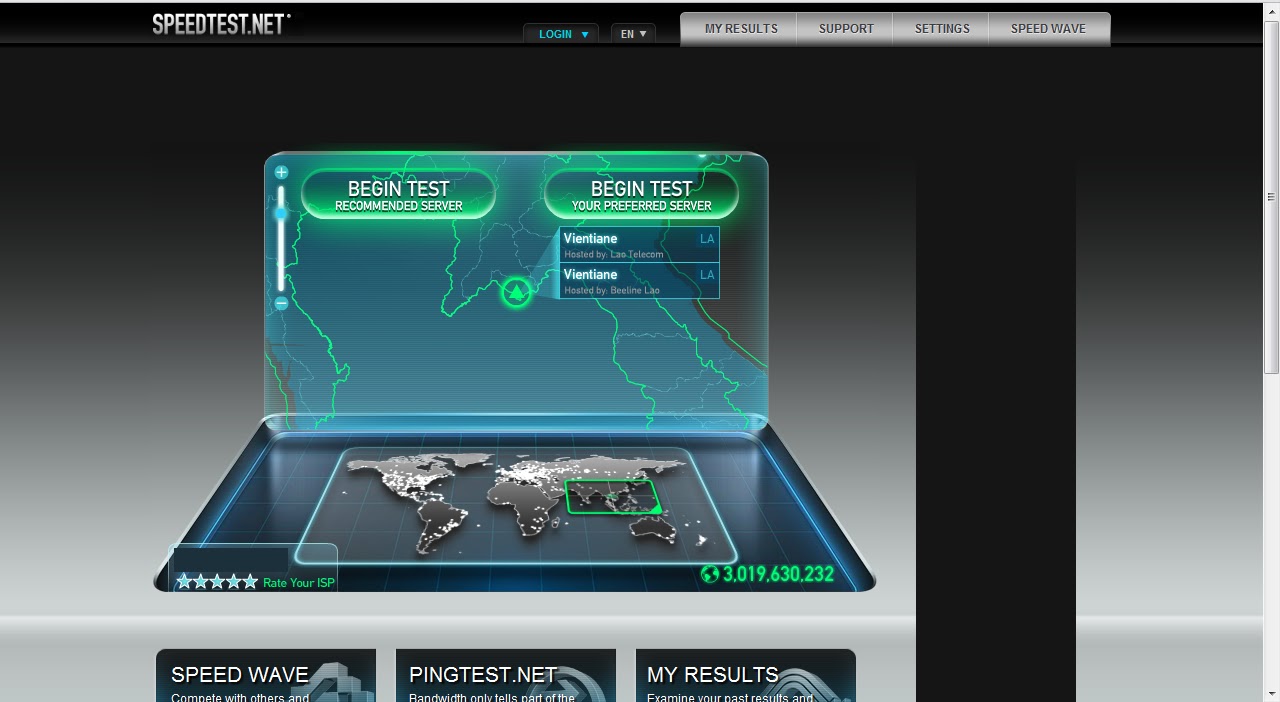Click the green region box on world map
The width and height of the screenshot is (1280, 702).
pos(612,497)
